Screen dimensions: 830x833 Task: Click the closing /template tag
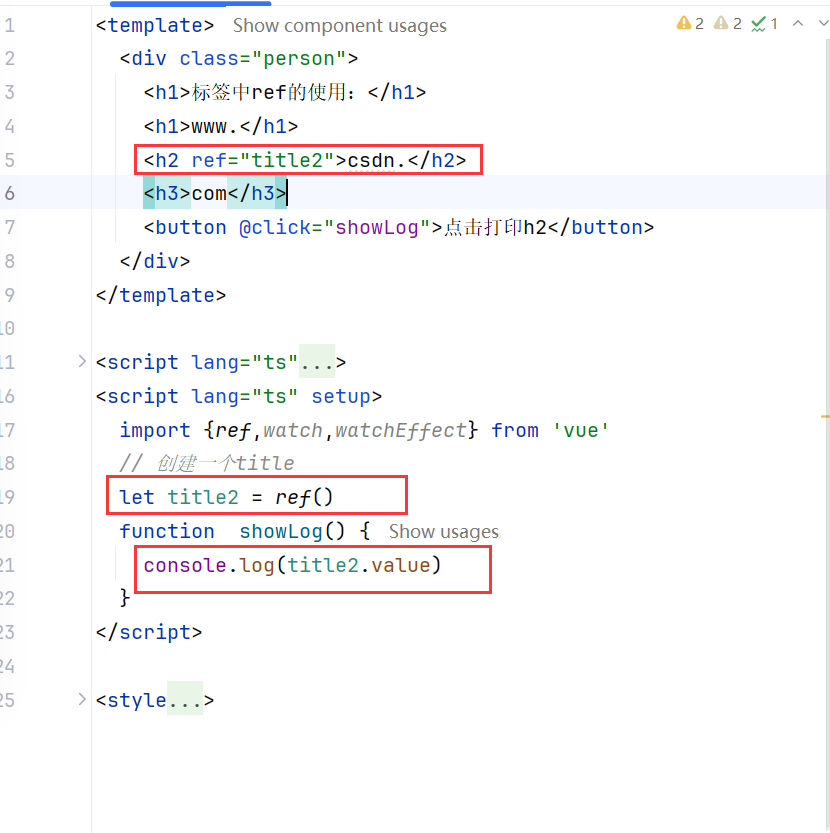160,295
